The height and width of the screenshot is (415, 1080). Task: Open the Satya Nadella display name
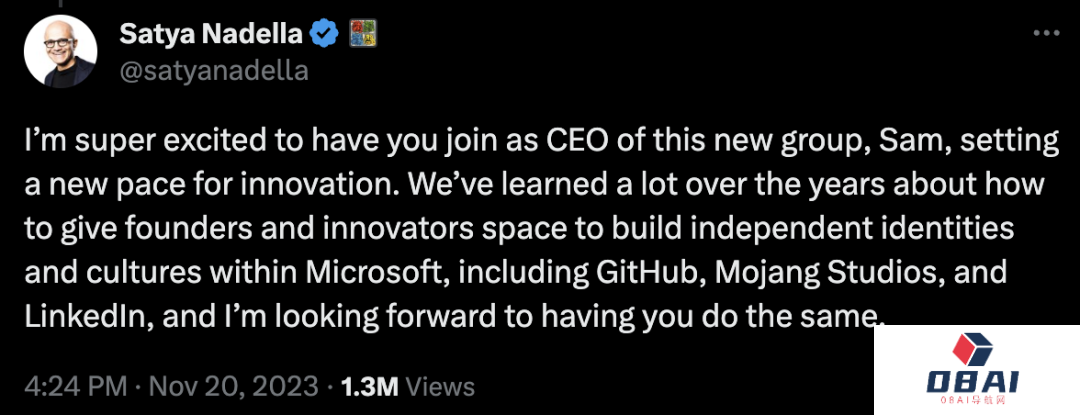(211, 33)
